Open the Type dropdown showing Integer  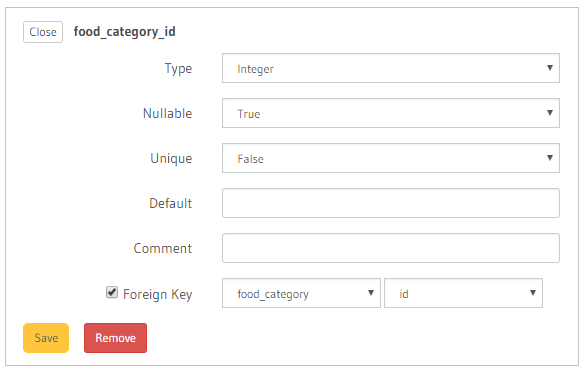tap(391, 68)
